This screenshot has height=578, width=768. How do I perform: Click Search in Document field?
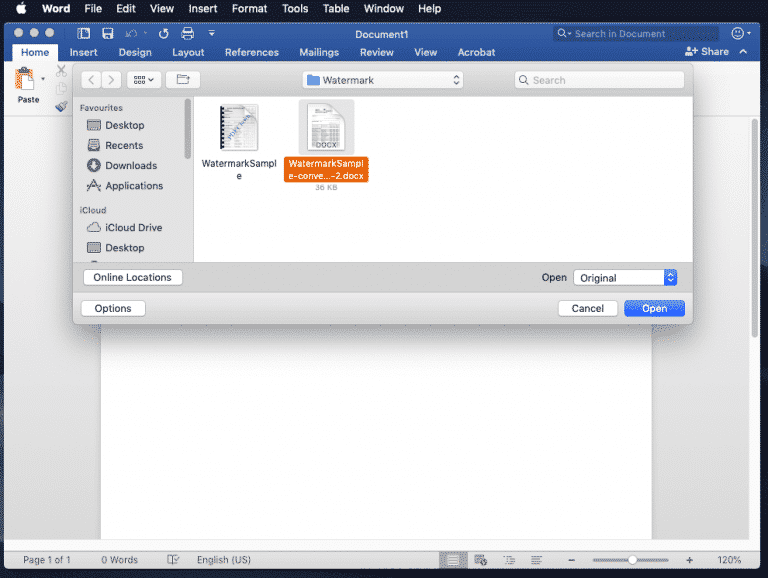636,34
